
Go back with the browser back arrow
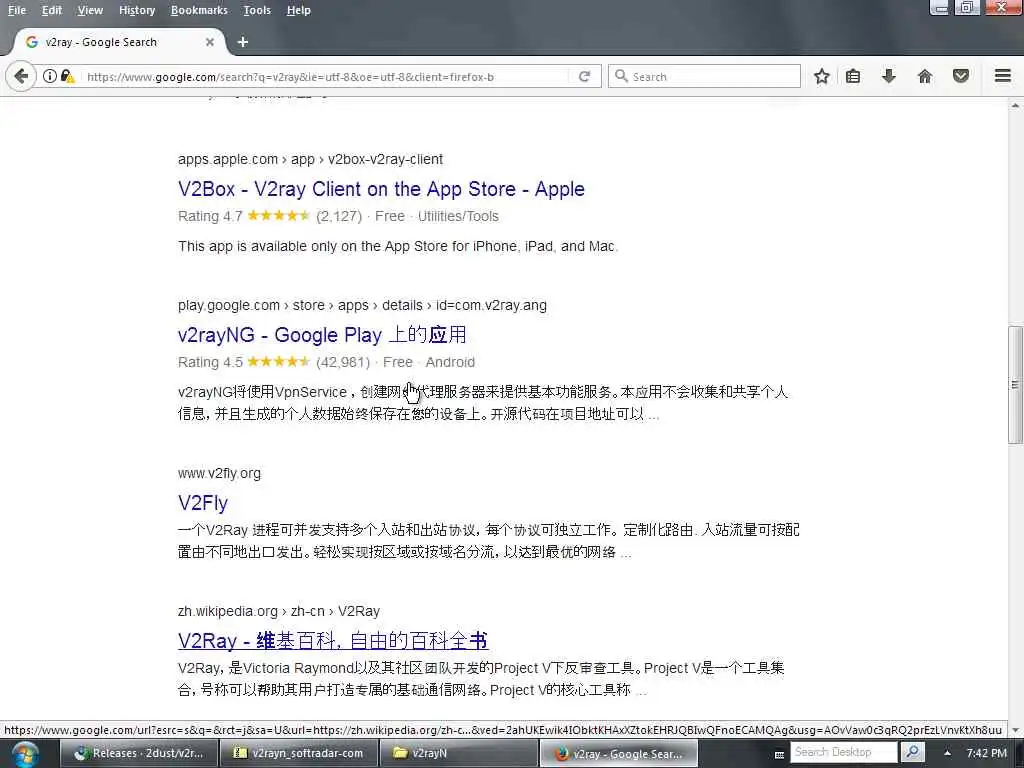coord(21,76)
